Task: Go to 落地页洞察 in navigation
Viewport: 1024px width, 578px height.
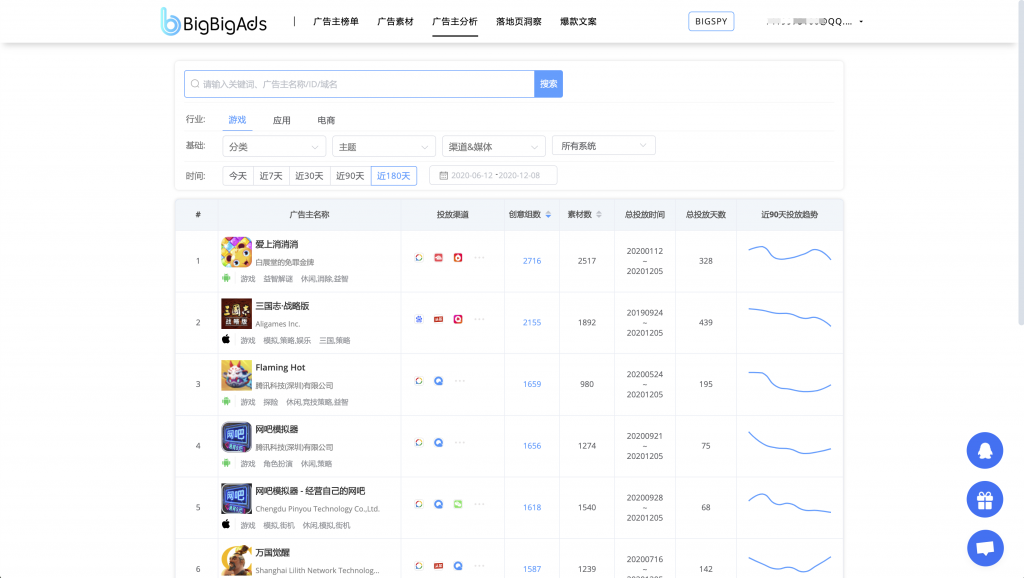Action: tap(519, 22)
